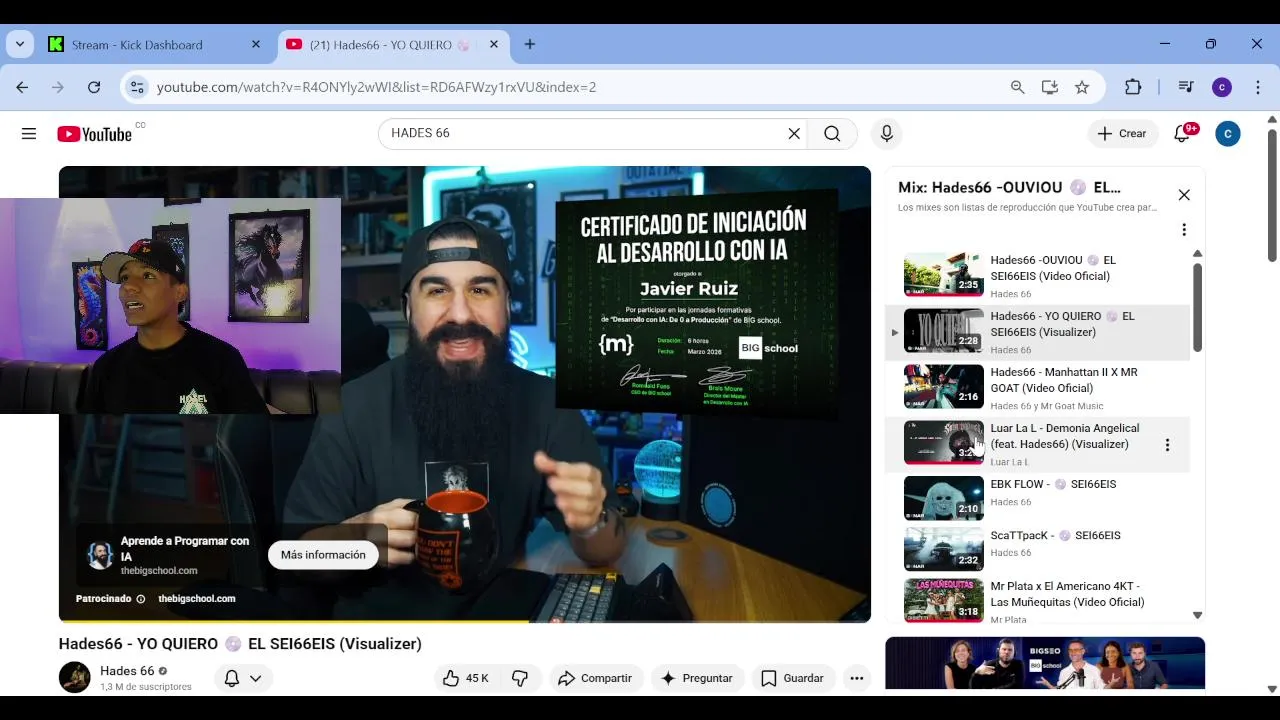
Task: Dislike the YO QUIERO video
Action: coord(520,678)
